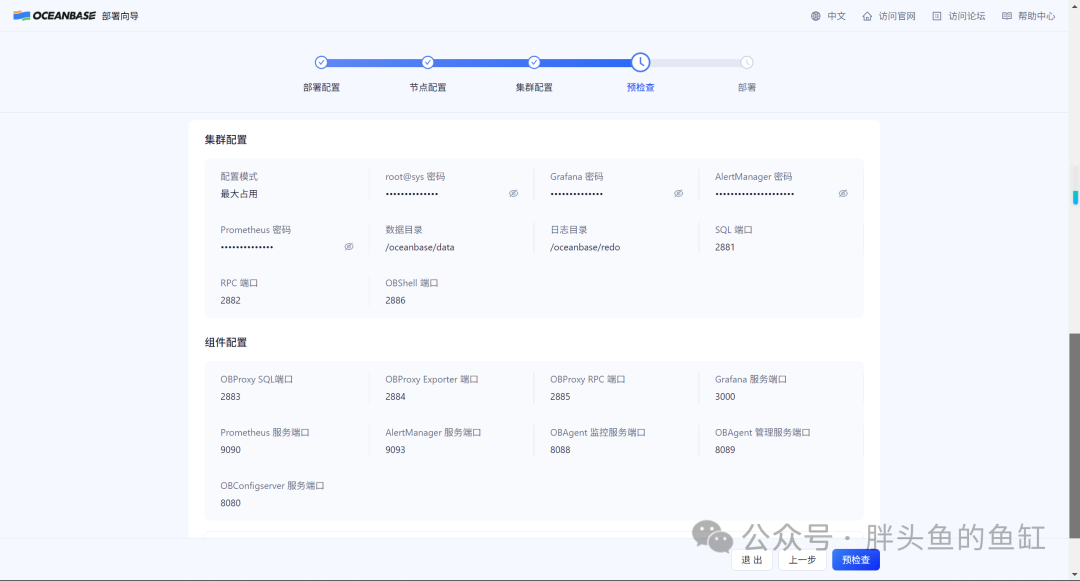Click the globe language icon

click(816, 16)
